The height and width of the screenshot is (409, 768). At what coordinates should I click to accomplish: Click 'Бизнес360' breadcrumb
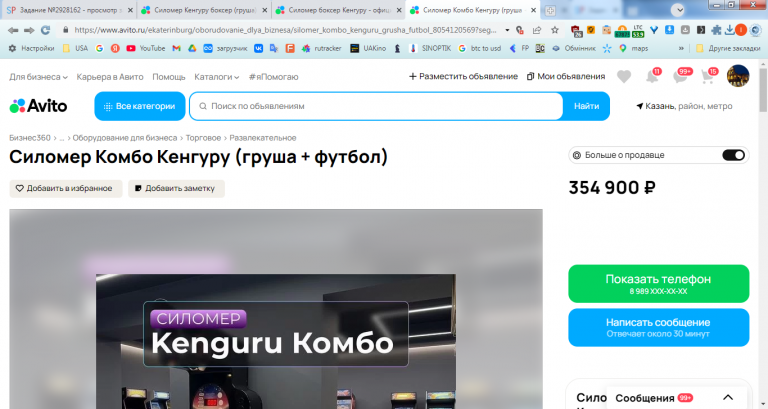click(x=29, y=138)
